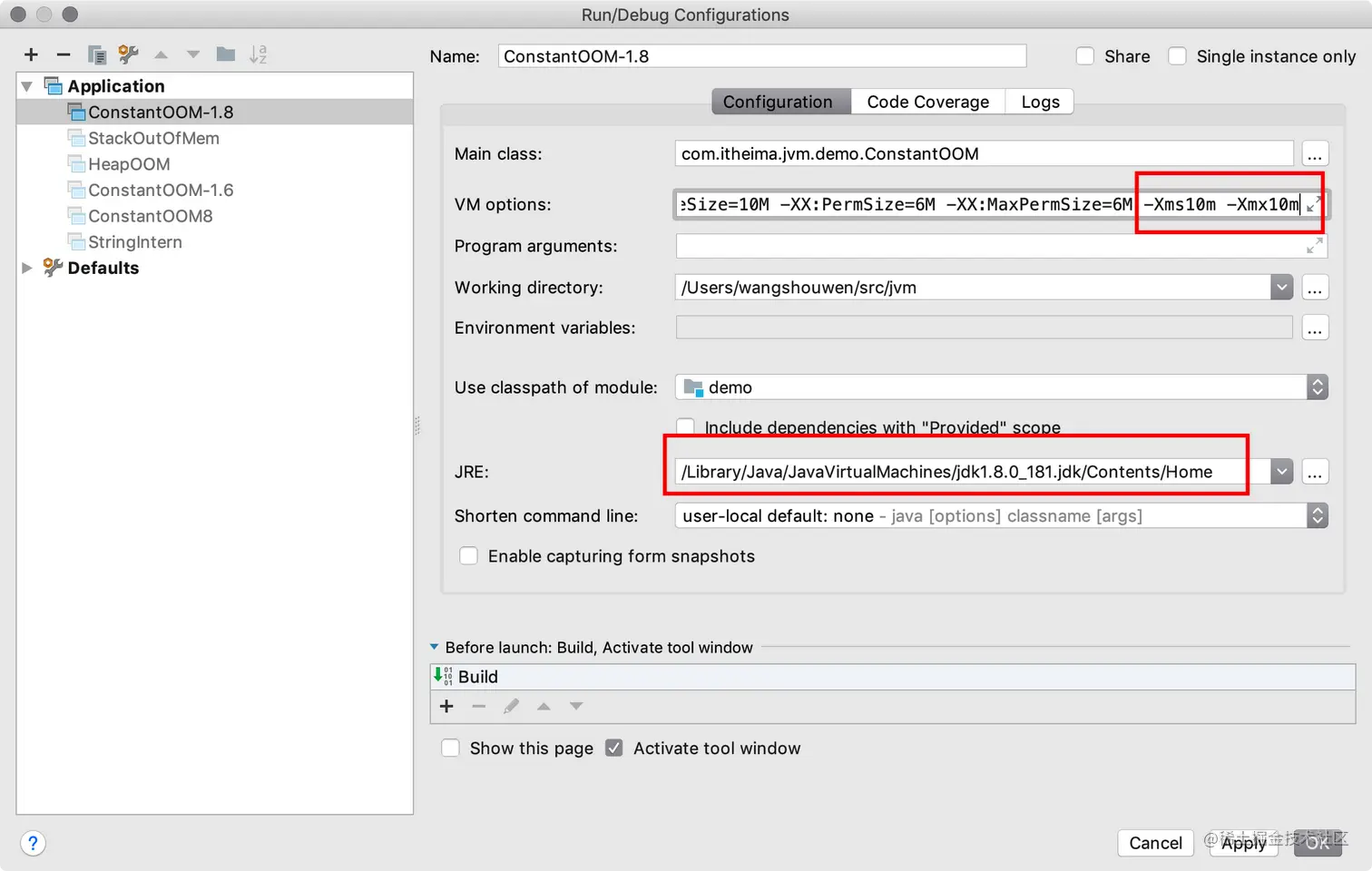Edit environment variables via ellipsis button

1315,328
